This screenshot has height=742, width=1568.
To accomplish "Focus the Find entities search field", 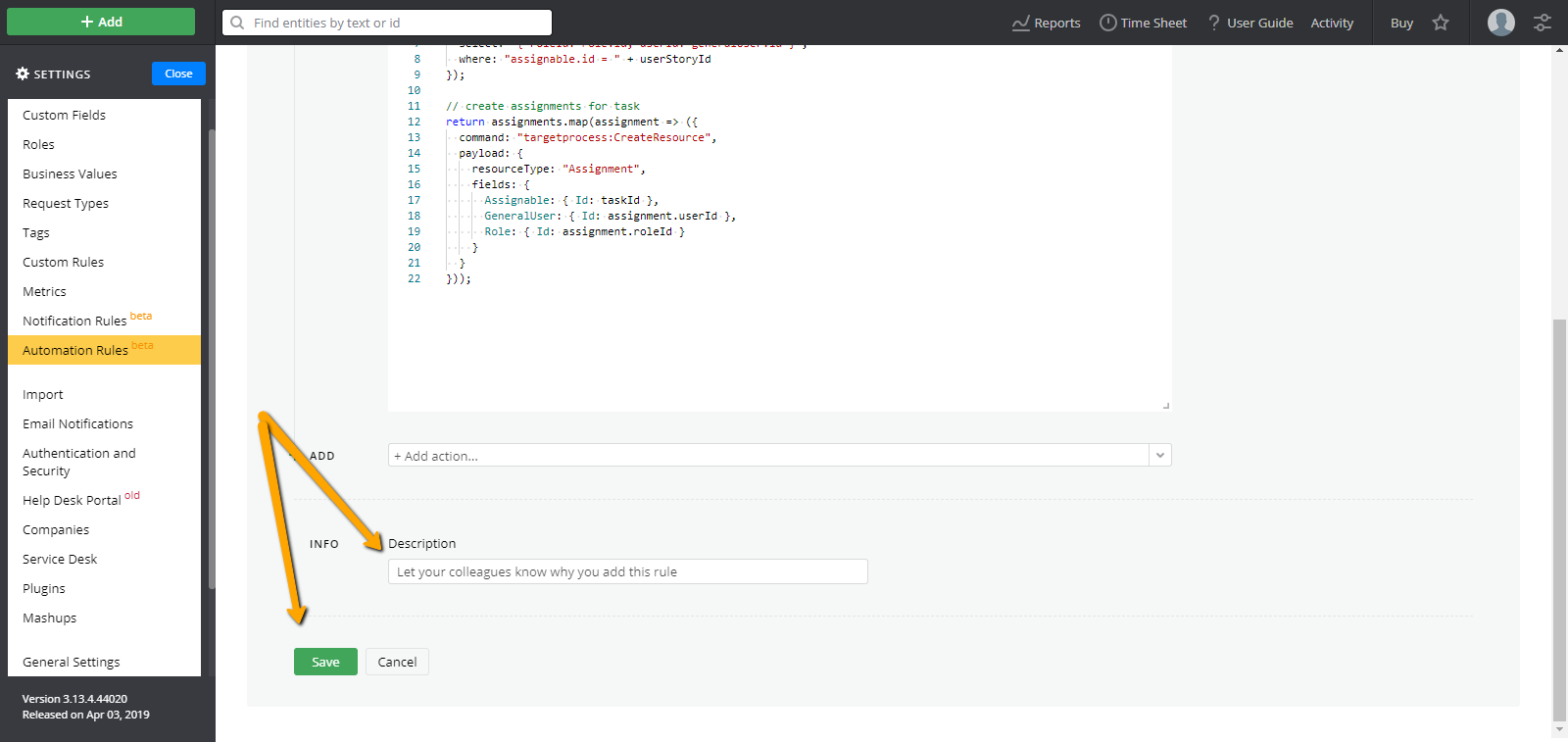I will tap(387, 23).
